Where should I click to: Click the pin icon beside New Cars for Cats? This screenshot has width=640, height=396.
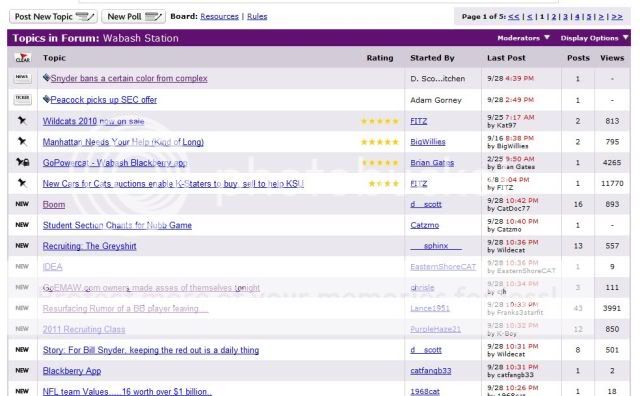click(x=22, y=183)
